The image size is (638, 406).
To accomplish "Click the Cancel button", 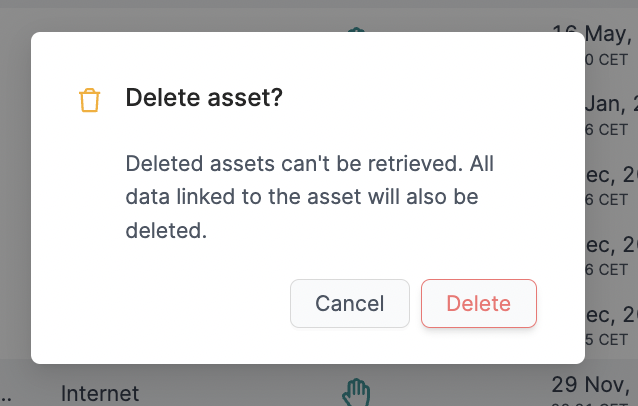I will coord(350,303).
